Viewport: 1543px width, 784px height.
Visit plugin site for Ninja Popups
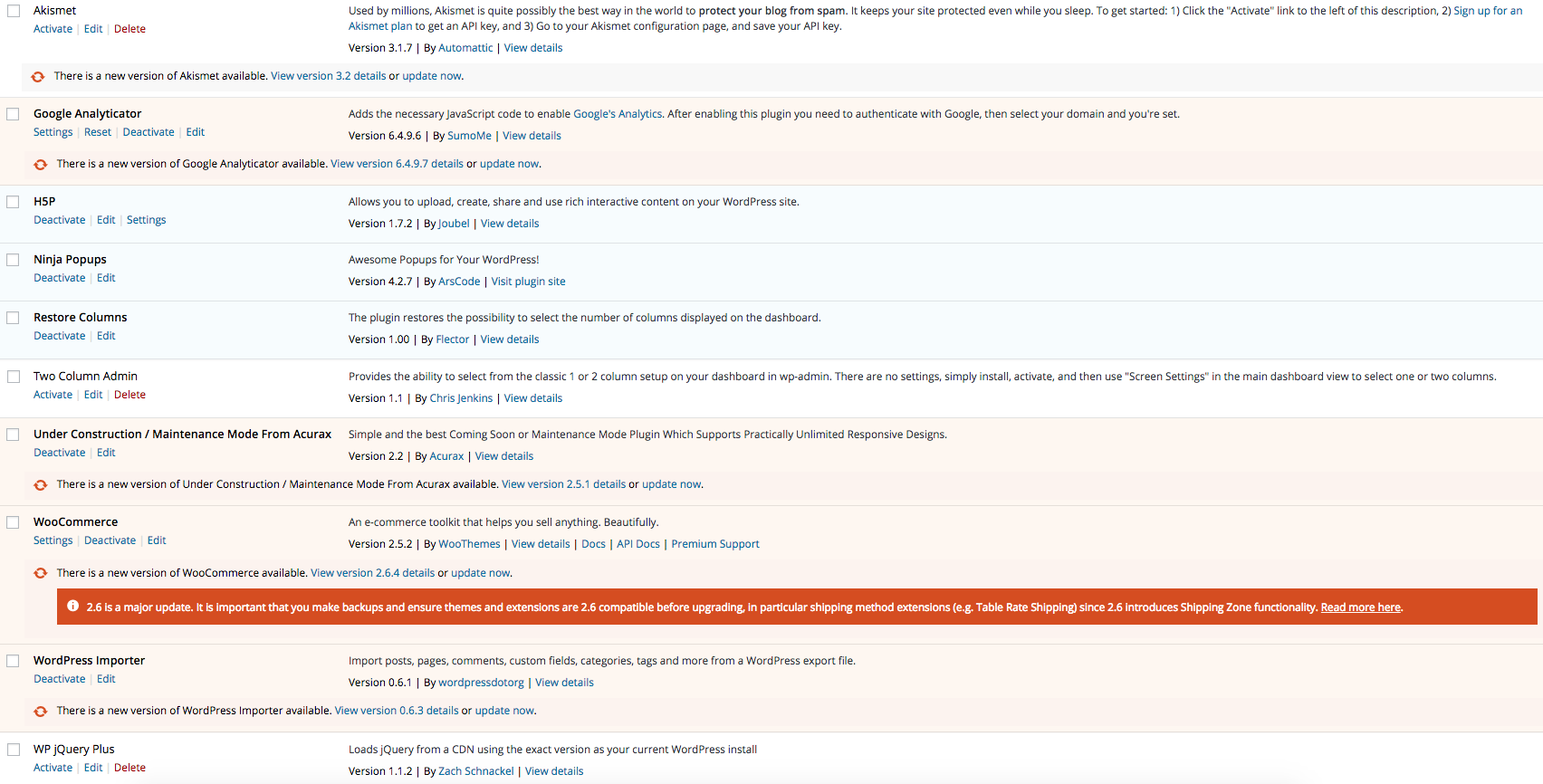[528, 282]
